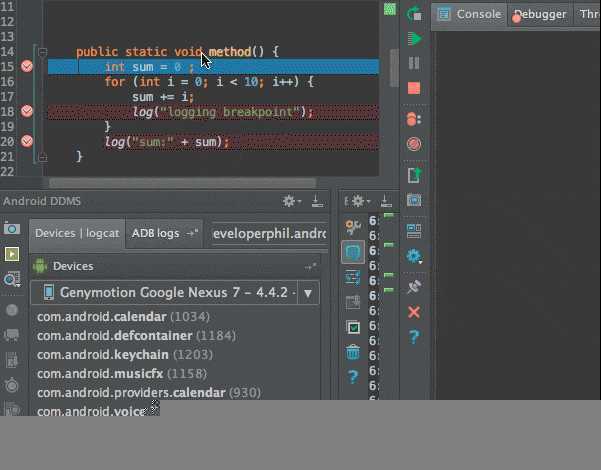The width and height of the screenshot is (601, 470).
Task: Click the Devices section header
Action: click(73, 266)
